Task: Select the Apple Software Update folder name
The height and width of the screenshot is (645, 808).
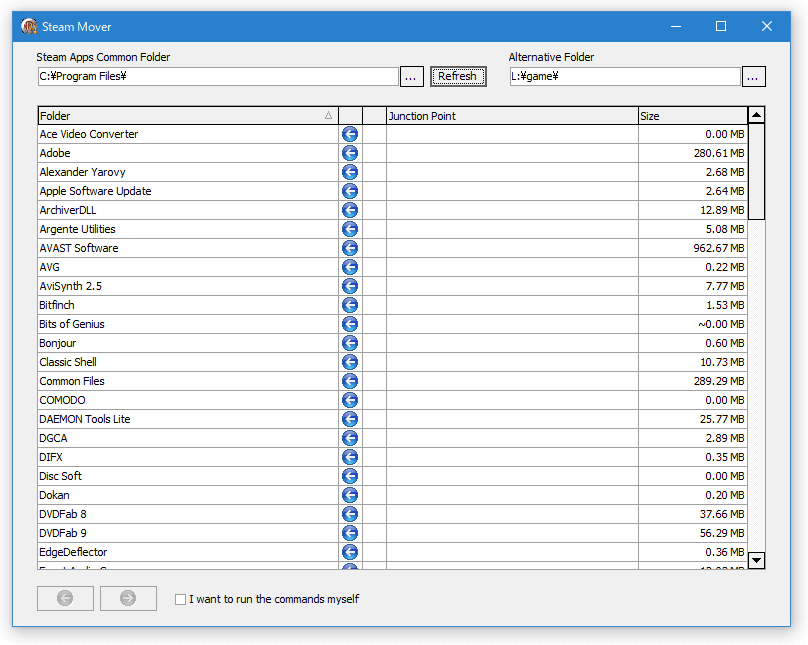Action: (95, 191)
